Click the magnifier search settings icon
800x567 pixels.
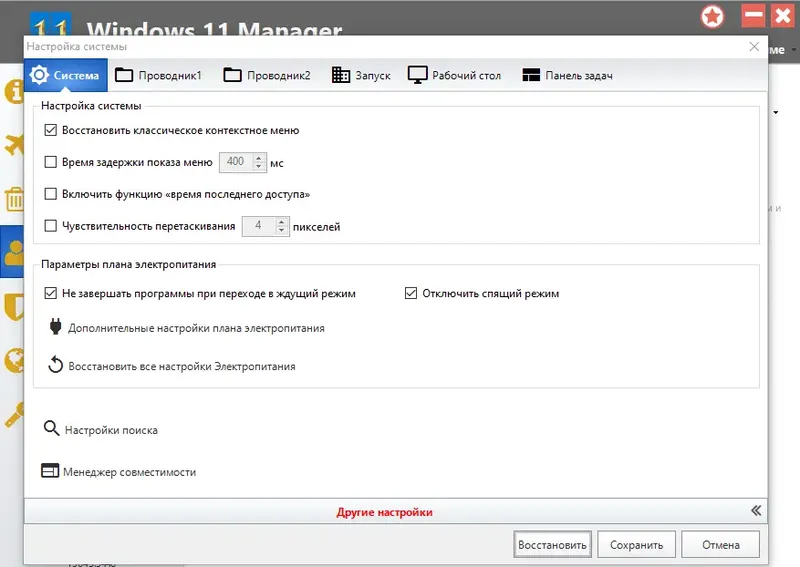(x=51, y=428)
